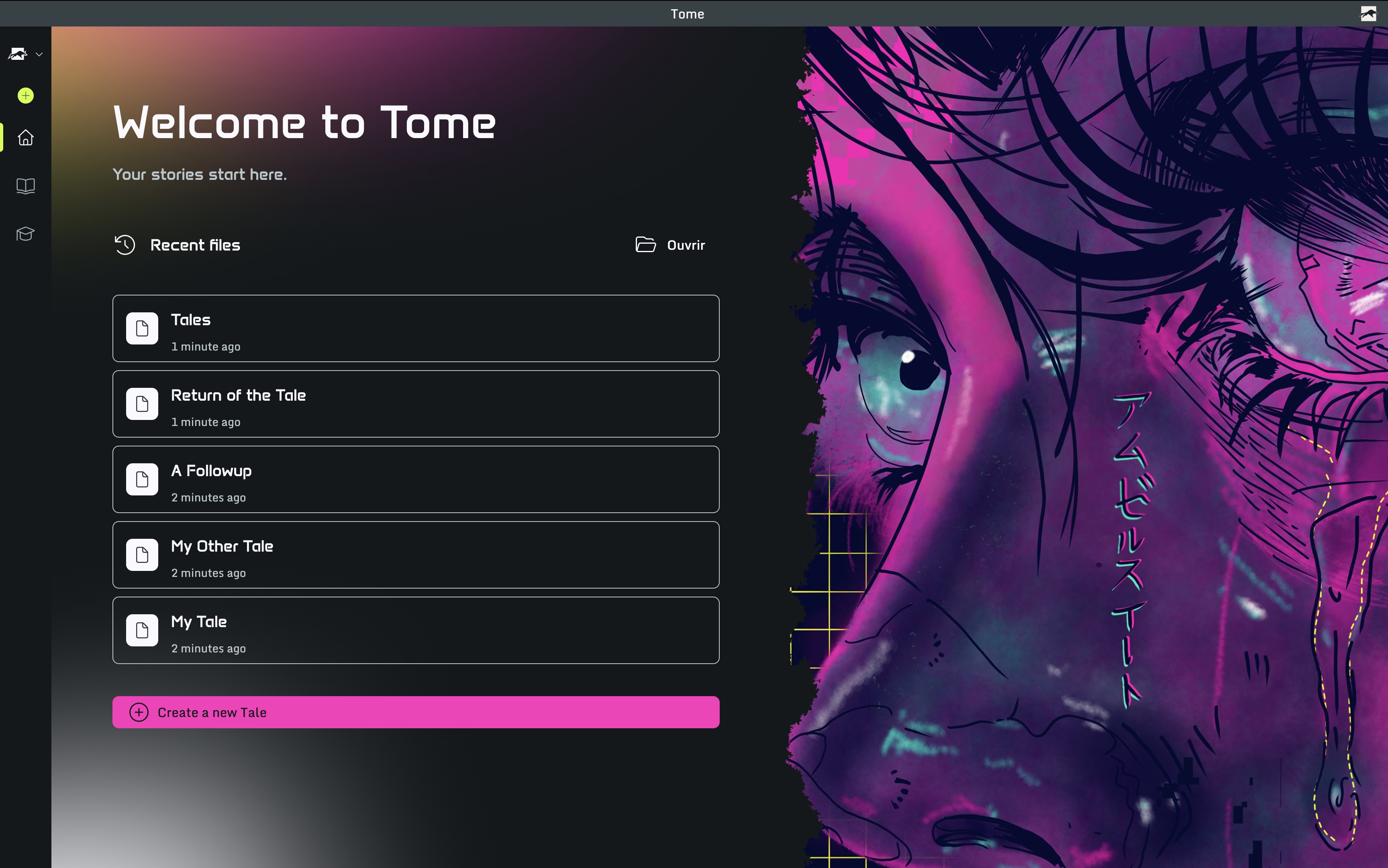The image size is (1388, 868).
Task: Open Return of the Tale file
Action: pos(416,403)
